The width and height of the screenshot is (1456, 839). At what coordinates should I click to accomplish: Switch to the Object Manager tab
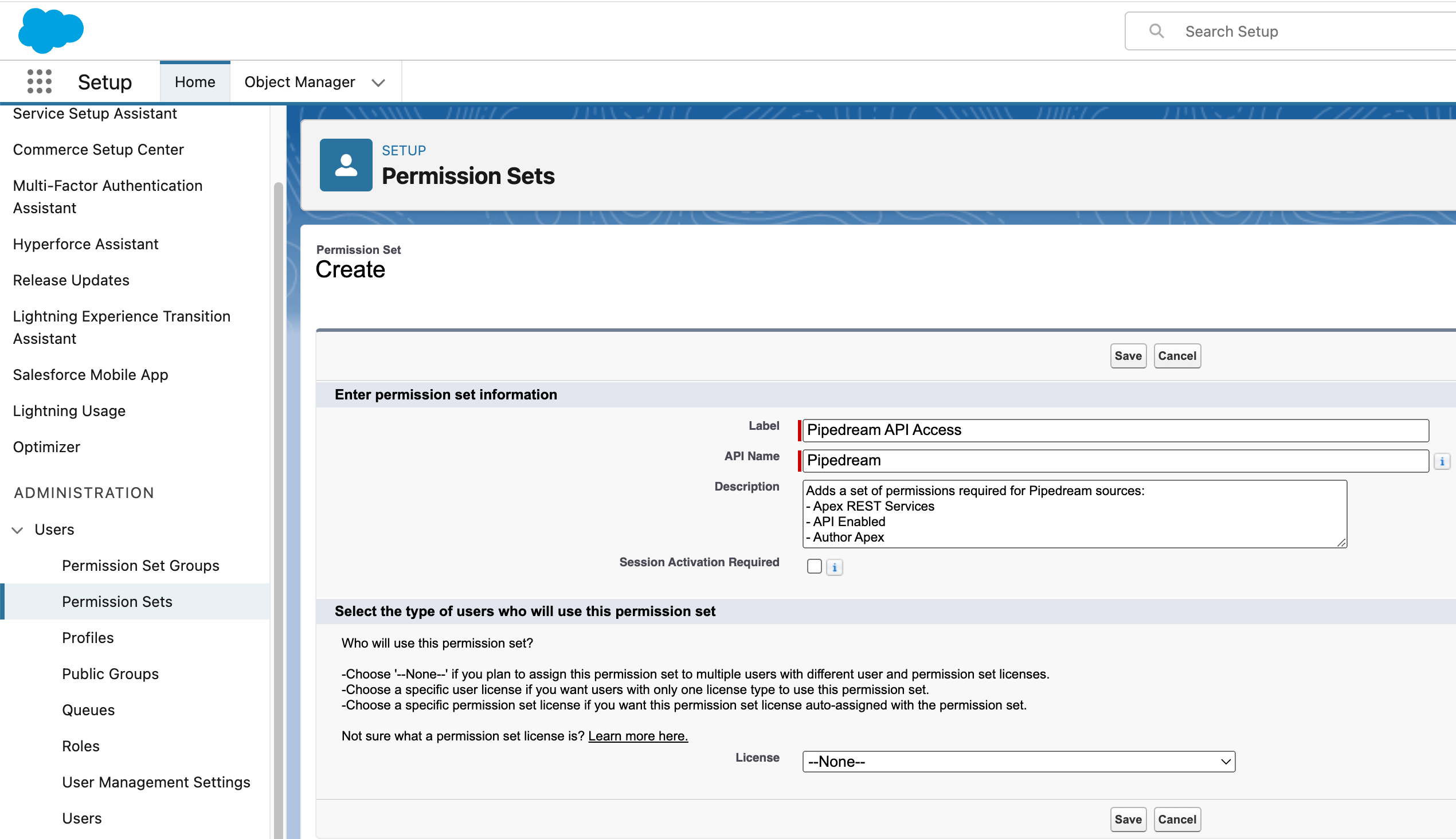click(x=300, y=82)
